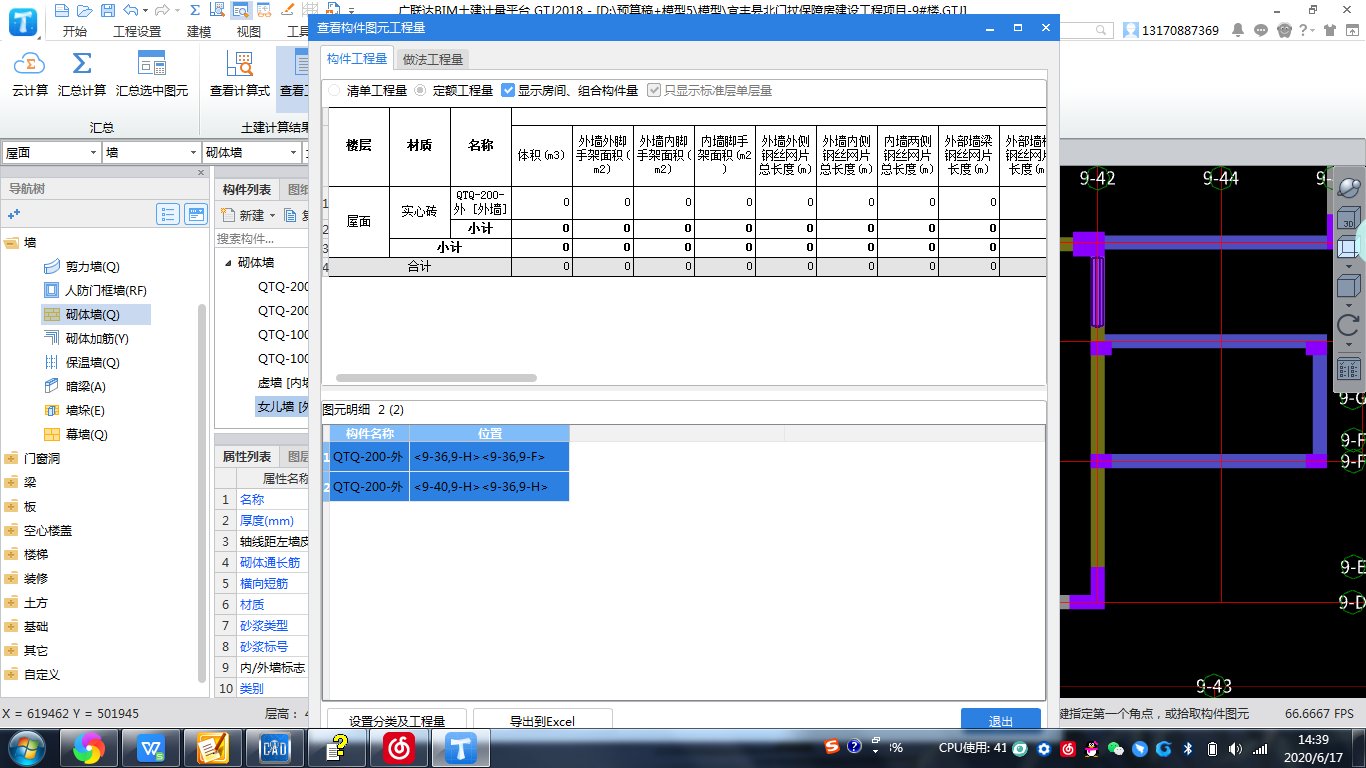The width and height of the screenshot is (1366, 768).
Task: Expand the 门窗洞 tree node
Action: (x=11, y=458)
